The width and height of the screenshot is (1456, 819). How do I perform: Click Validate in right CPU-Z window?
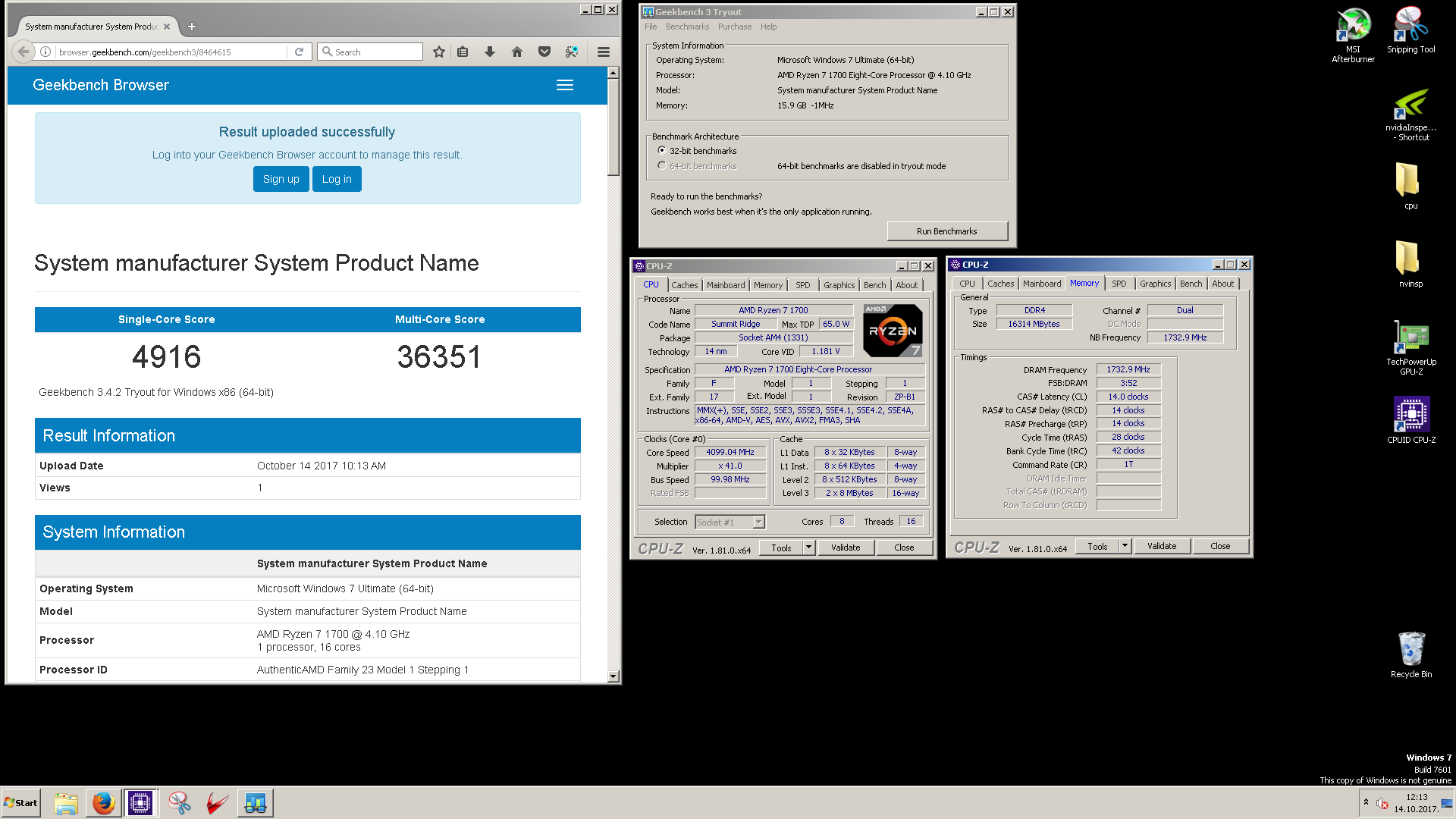1162,546
